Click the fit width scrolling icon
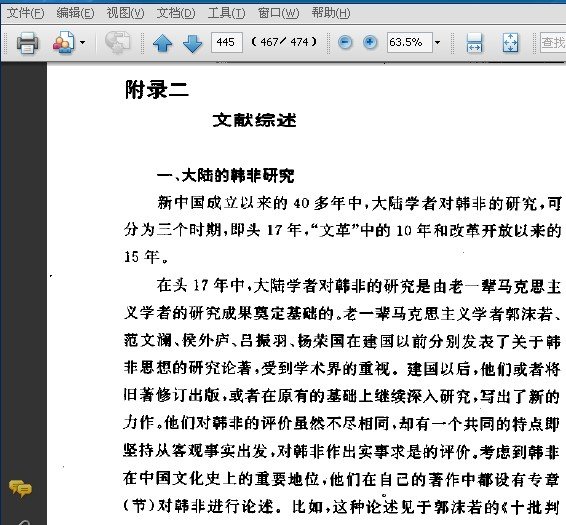Screen dimensions: 566x525 click(474, 43)
